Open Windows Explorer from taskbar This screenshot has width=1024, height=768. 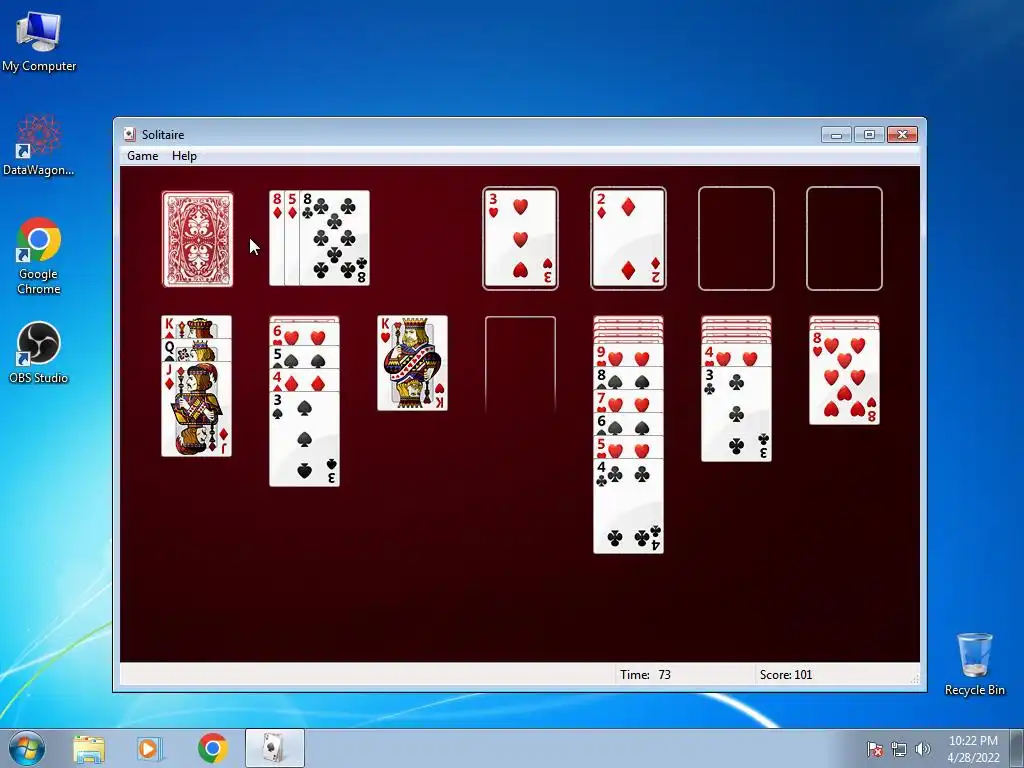click(x=89, y=748)
